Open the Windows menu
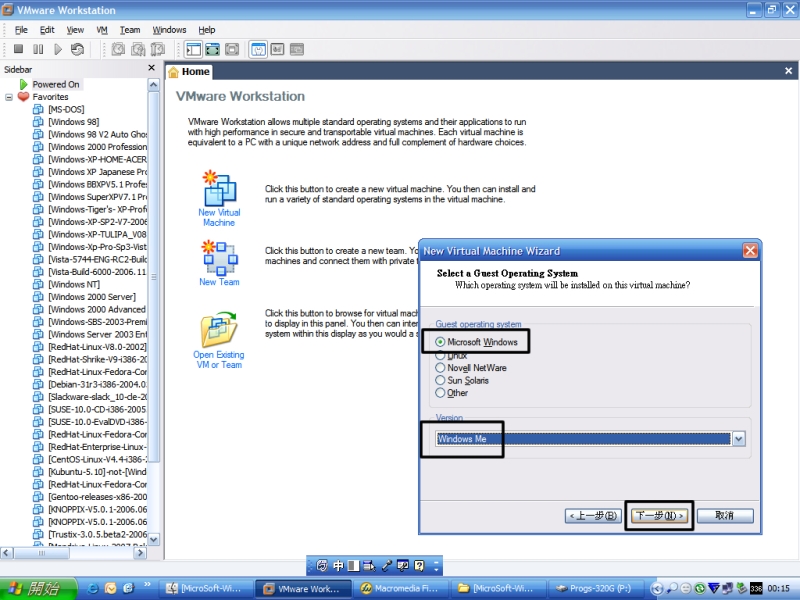 pyautogui.click(x=169, y=30)
